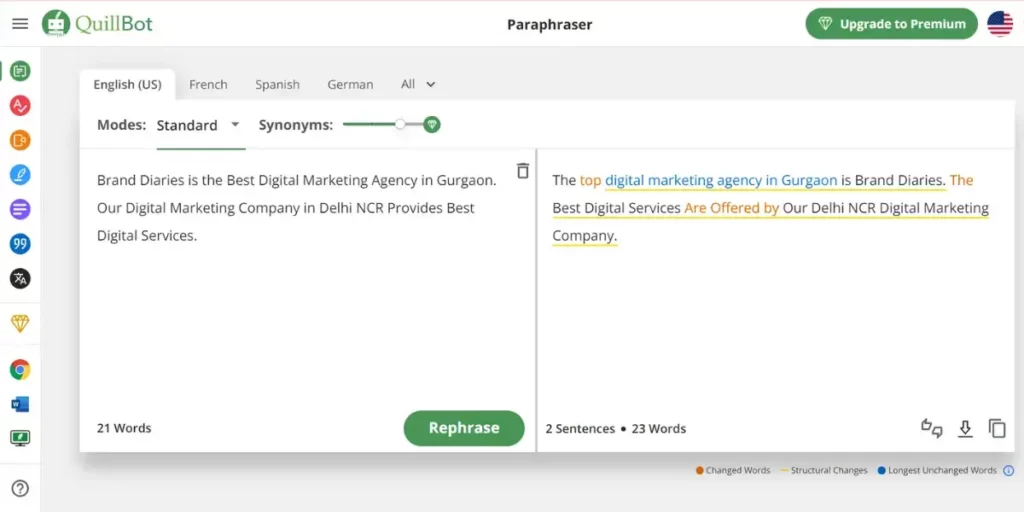The image size is (1024, 512).
Task: Open the Translator sidebar icon
Action: [x=20, y=279]
